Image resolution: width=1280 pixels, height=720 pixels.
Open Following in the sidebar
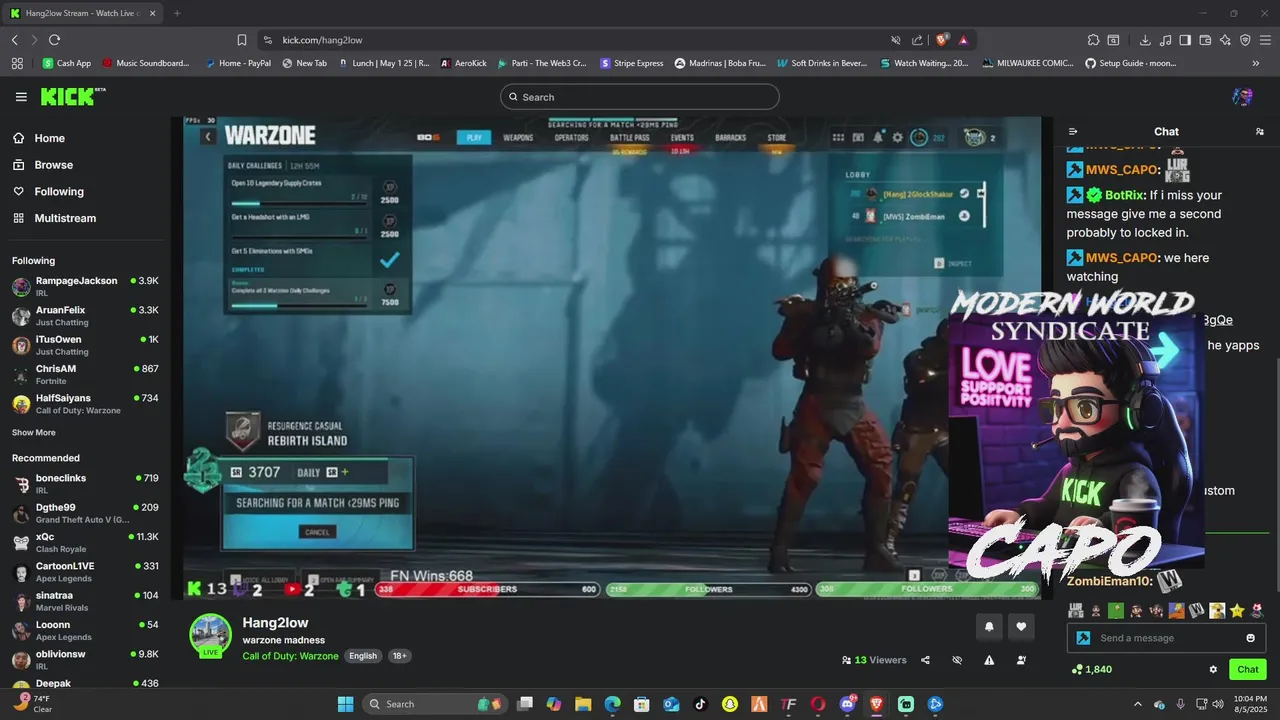point(48,192)
